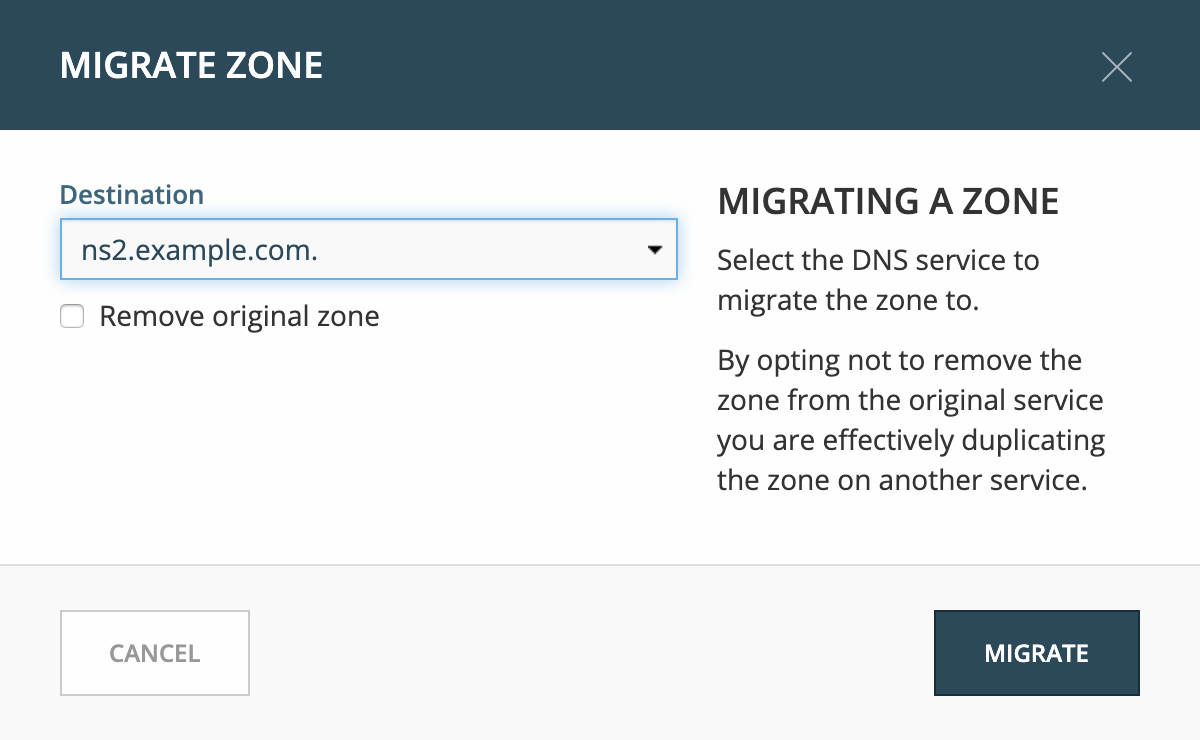Click the 'Select the DNS service' help paragraph
Screen dimensions: 1200x740
pos(879,280)
